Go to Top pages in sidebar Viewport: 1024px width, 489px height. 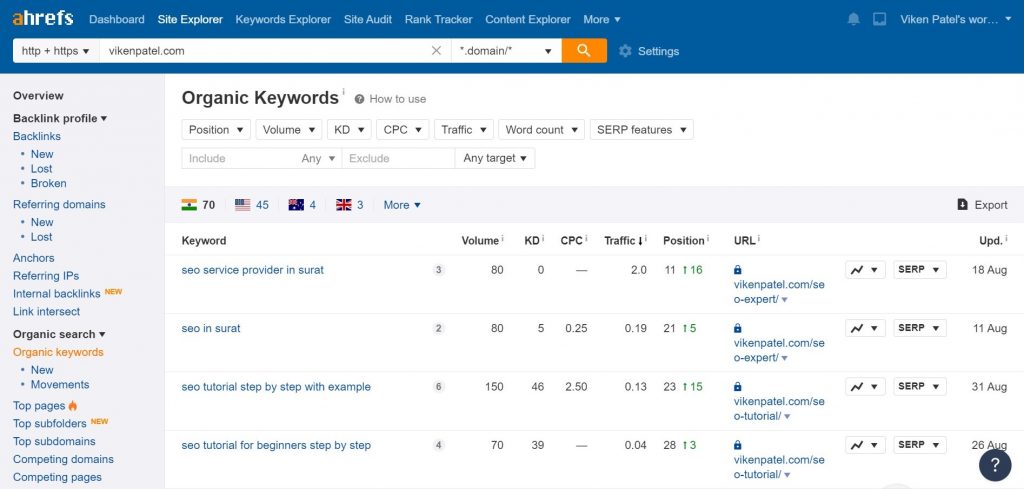39,406
